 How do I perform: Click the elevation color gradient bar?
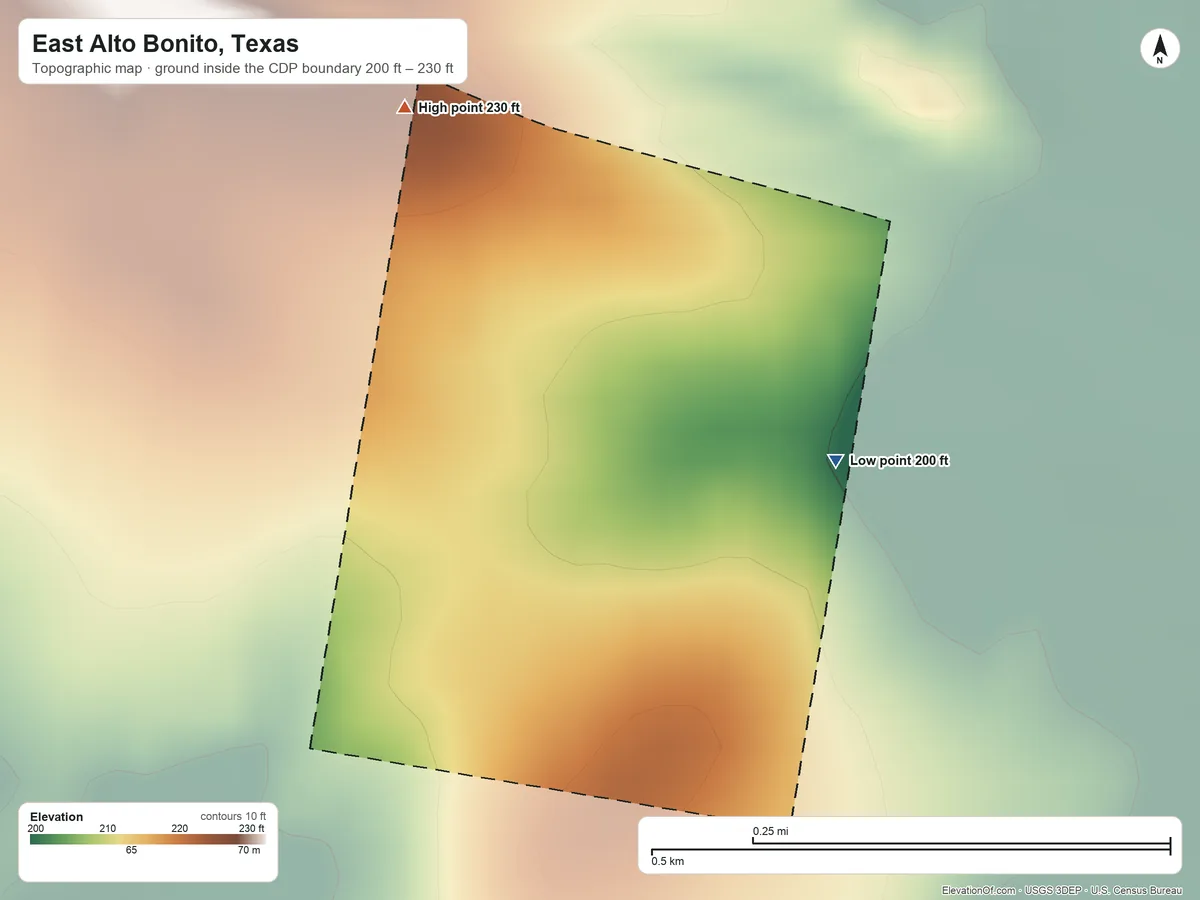[148, 839]
